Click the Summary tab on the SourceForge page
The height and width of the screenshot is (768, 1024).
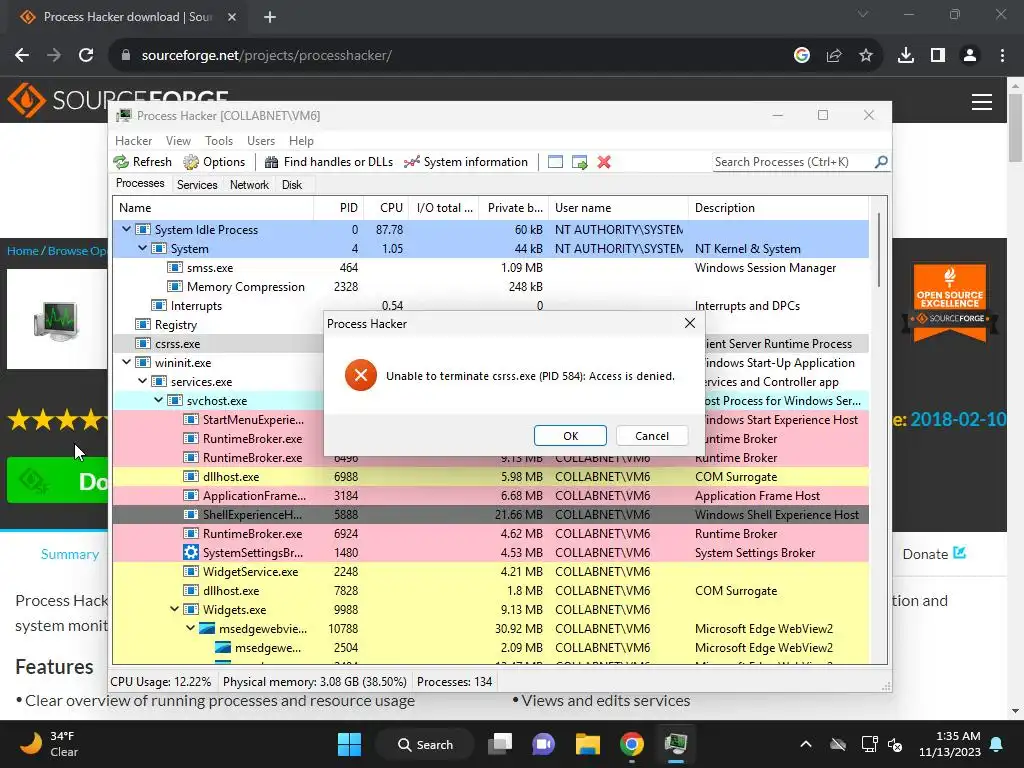(70, 554)
